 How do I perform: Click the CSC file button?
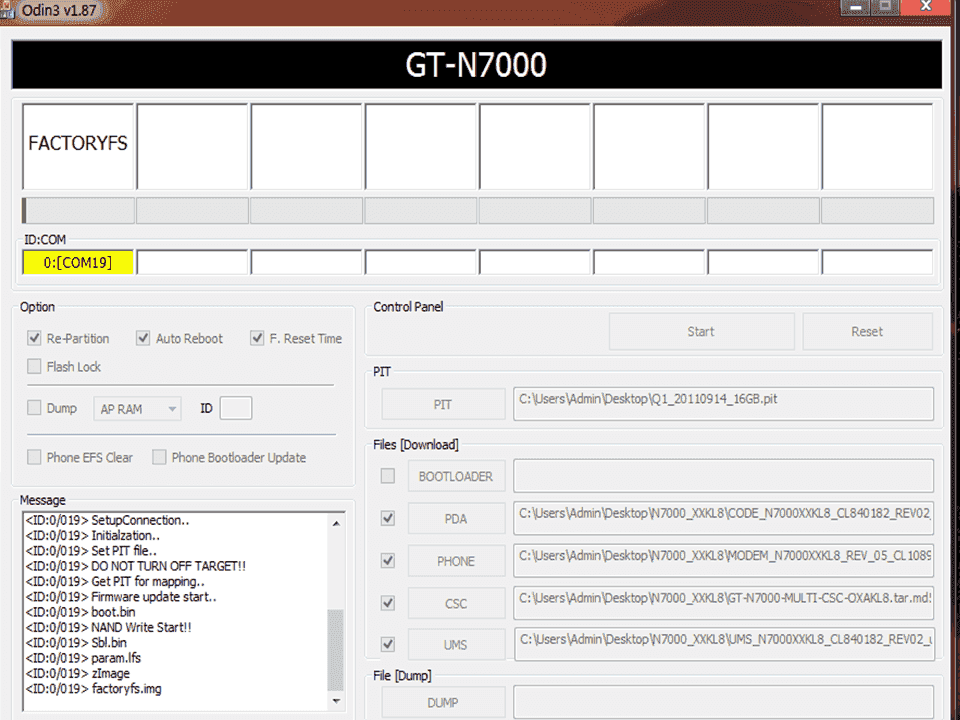(x=456, y=603)
